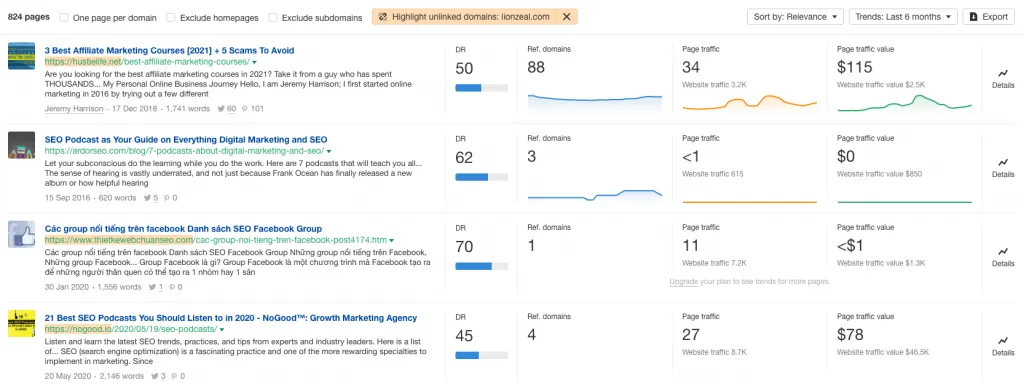Enable One page per domain checkbox
The height and width of the screenshot is (391, 1024).
pos(64,18)
